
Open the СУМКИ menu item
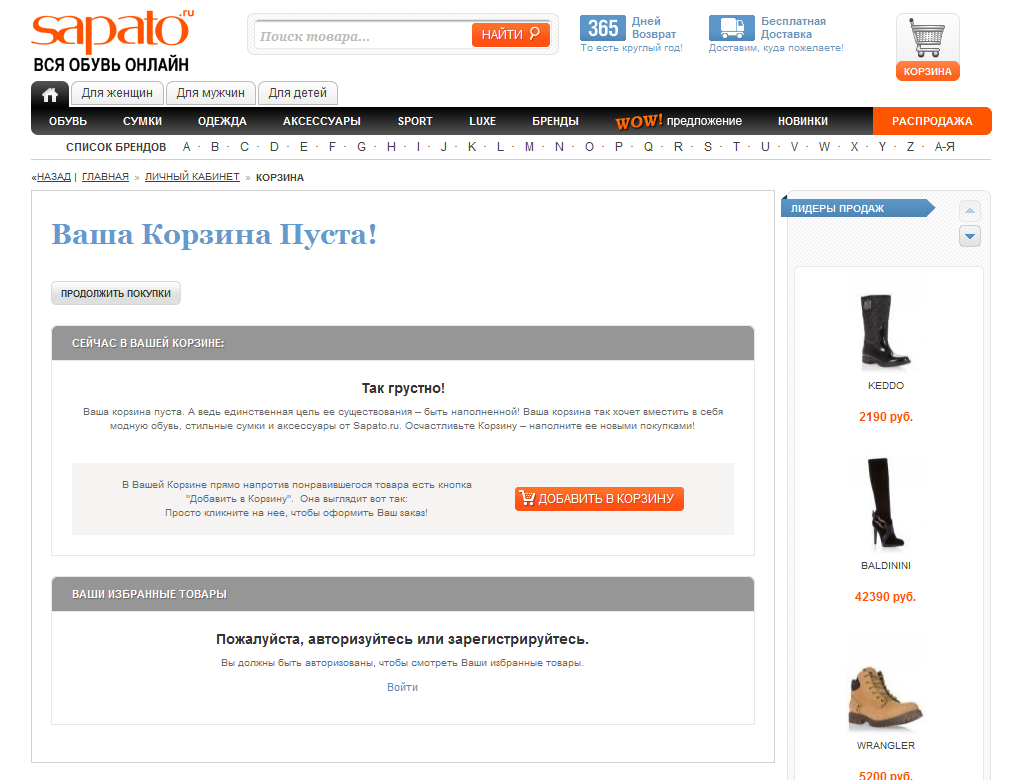point(142,121)
